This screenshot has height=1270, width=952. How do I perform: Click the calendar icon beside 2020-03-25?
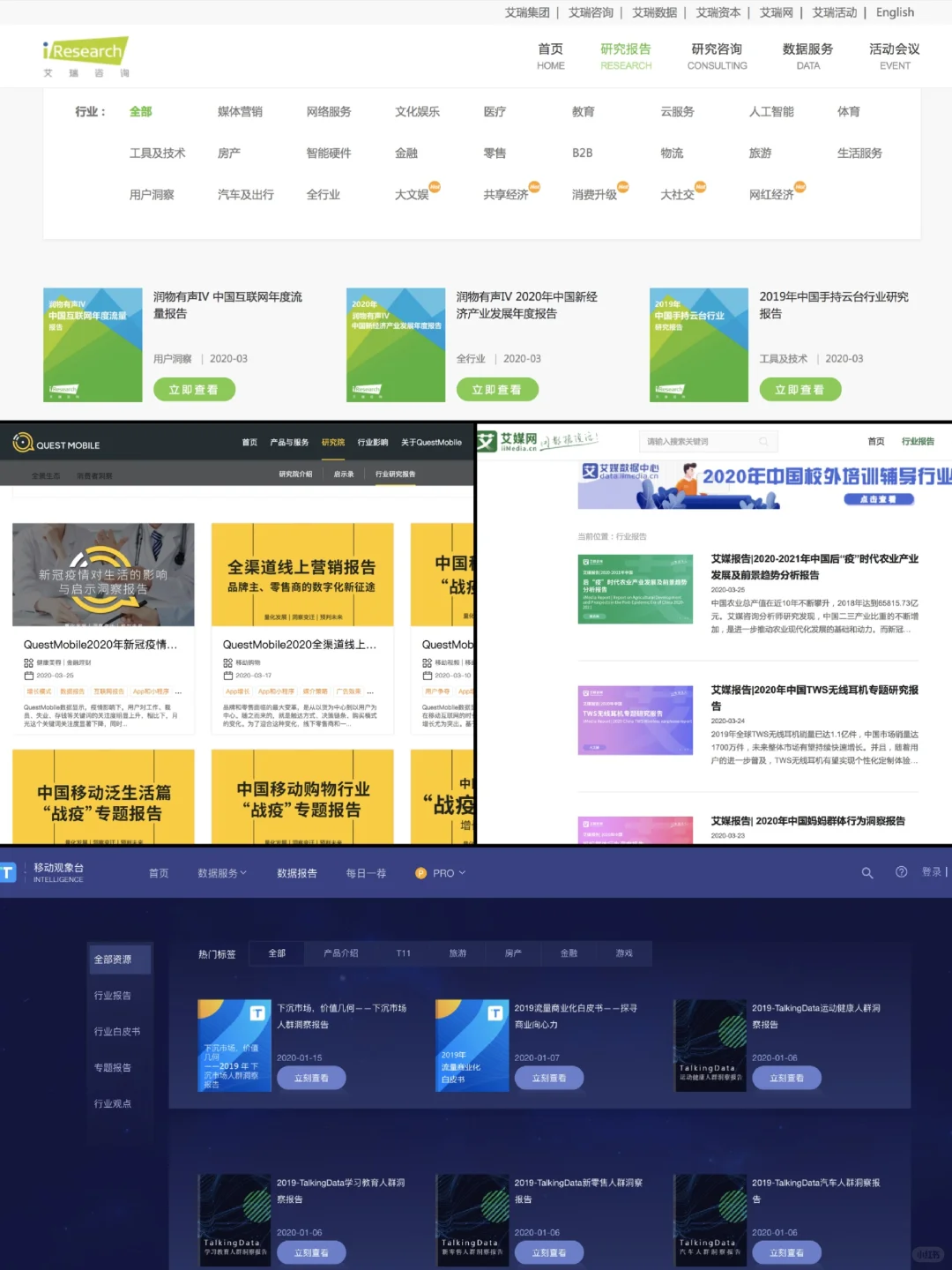[29, 676]
